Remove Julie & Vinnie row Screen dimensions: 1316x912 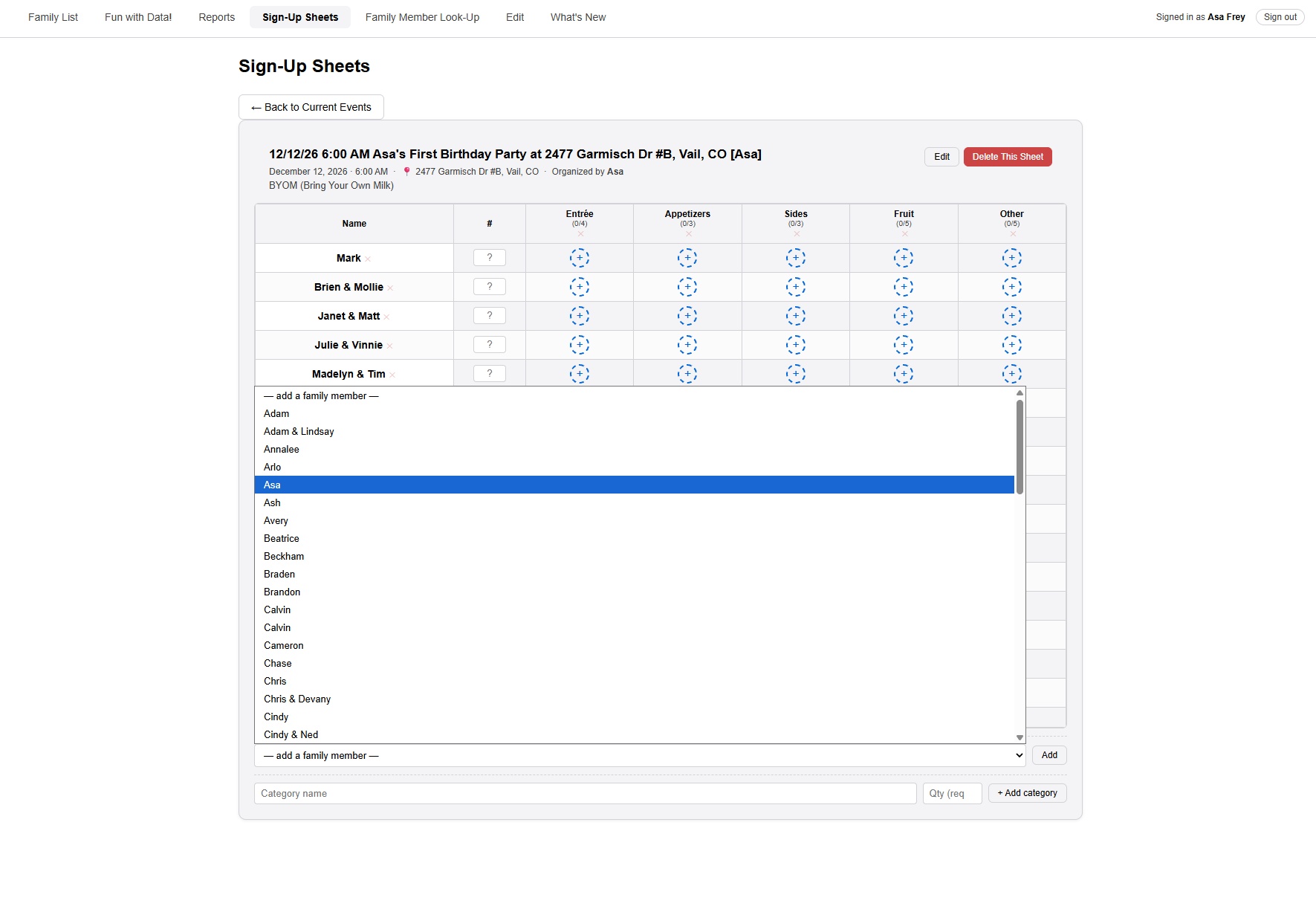click(x=389, y=346)
